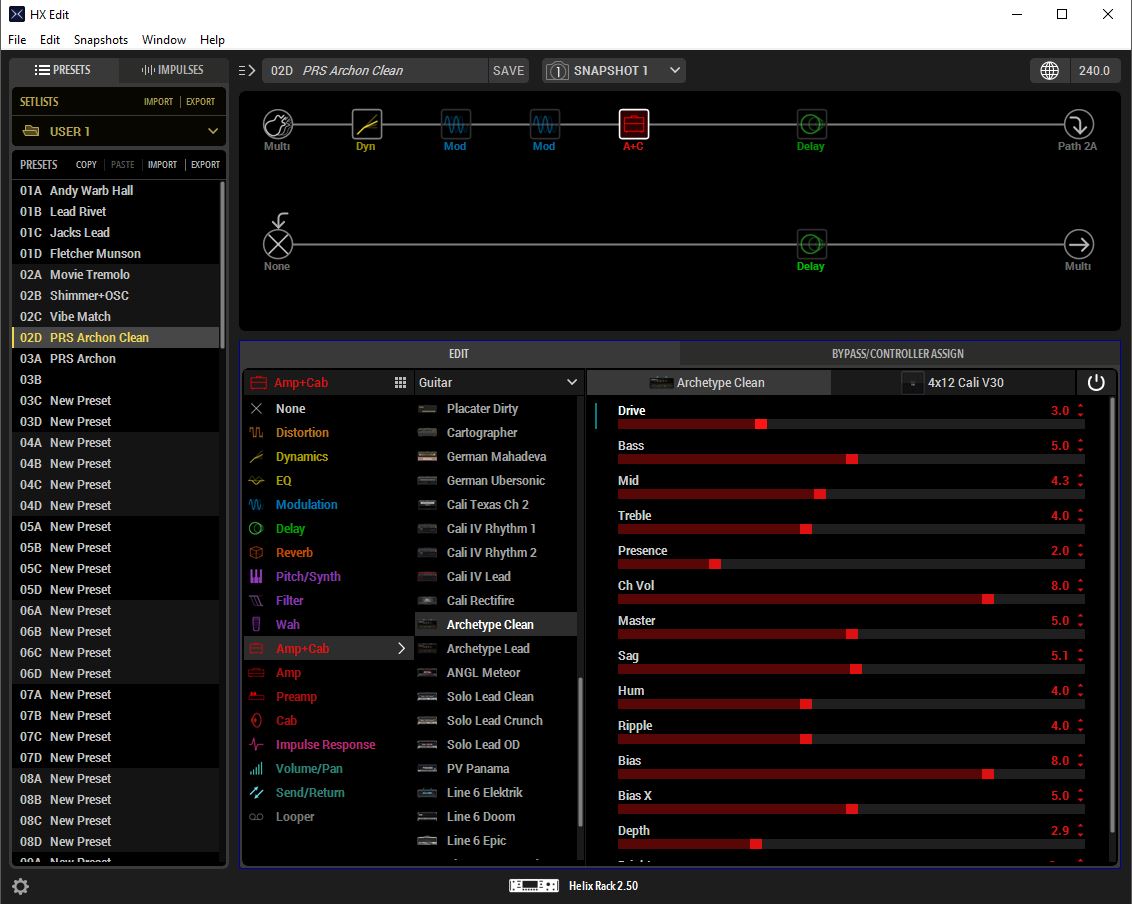Image resolution: width=1132 pixels, height=904 pixels.
Task: Open the Guitar amp type dropdown
Action: click(x=497, y=383)
